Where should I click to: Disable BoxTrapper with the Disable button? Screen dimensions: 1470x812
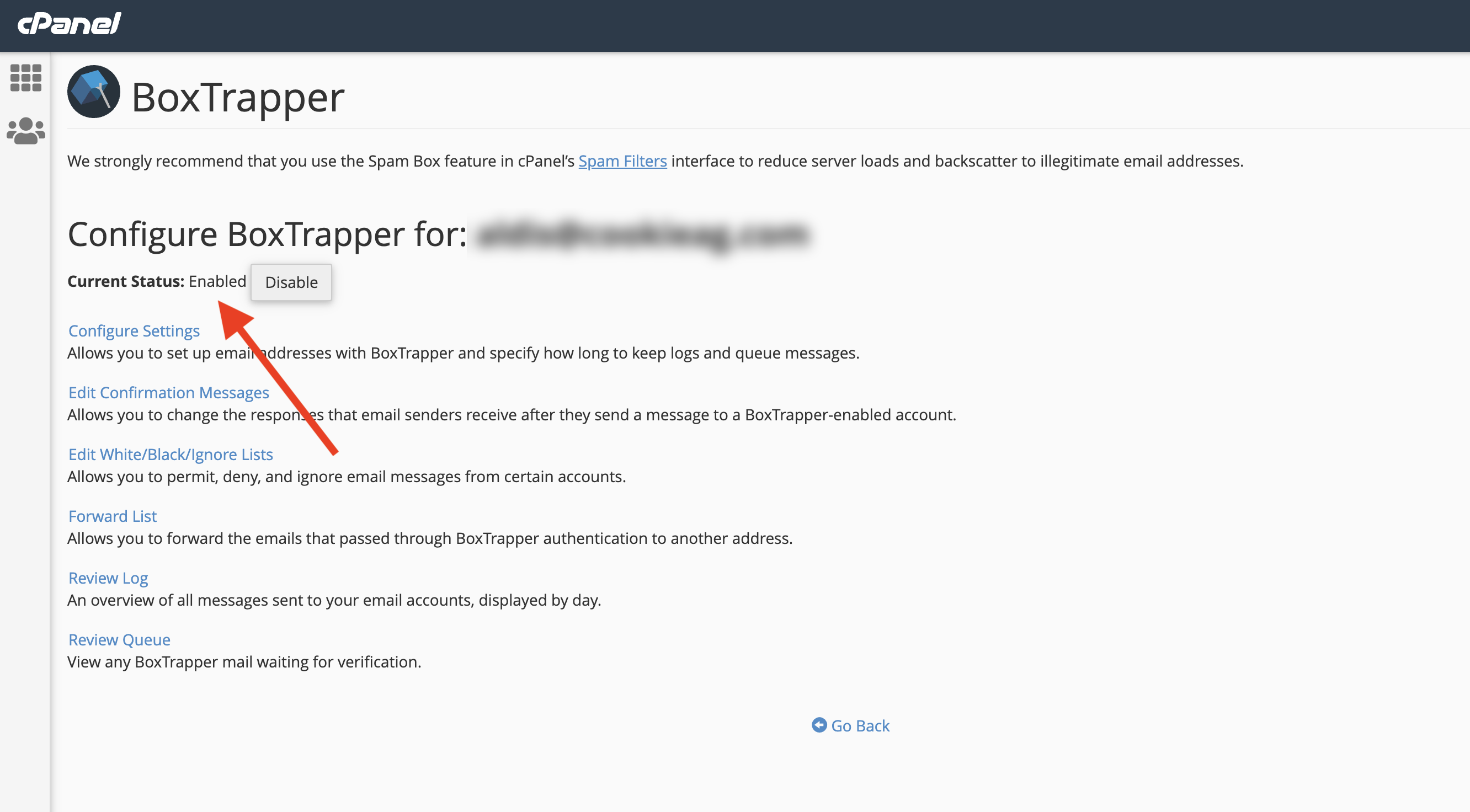[x=291, y=282]
